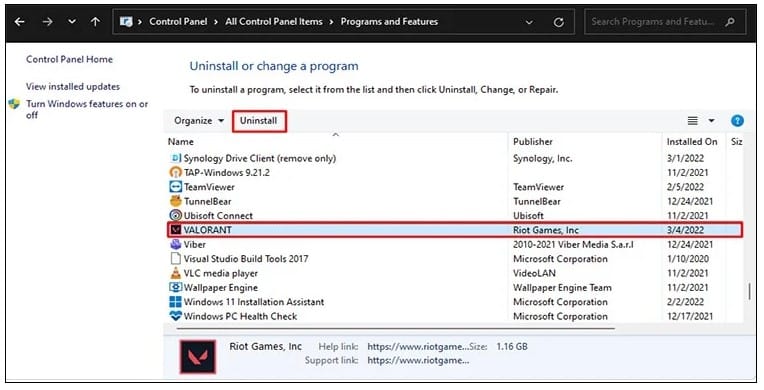Select Windows PC Health Check entry
Image resolution: width=764 pixels, height=390 pixels.
[x=240, y=316]
